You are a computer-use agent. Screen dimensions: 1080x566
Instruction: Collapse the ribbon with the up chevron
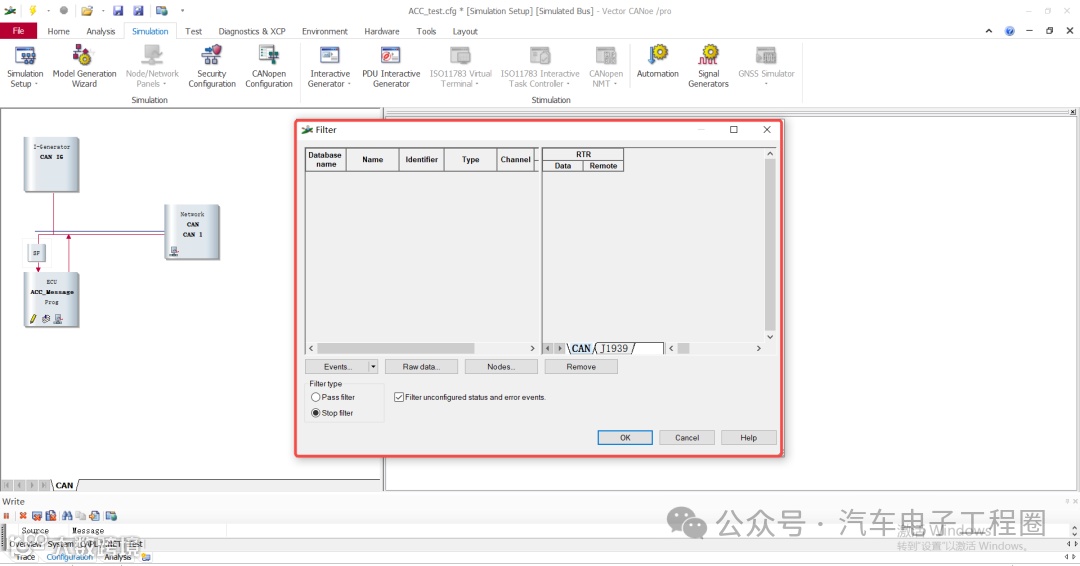coord(988,31)
